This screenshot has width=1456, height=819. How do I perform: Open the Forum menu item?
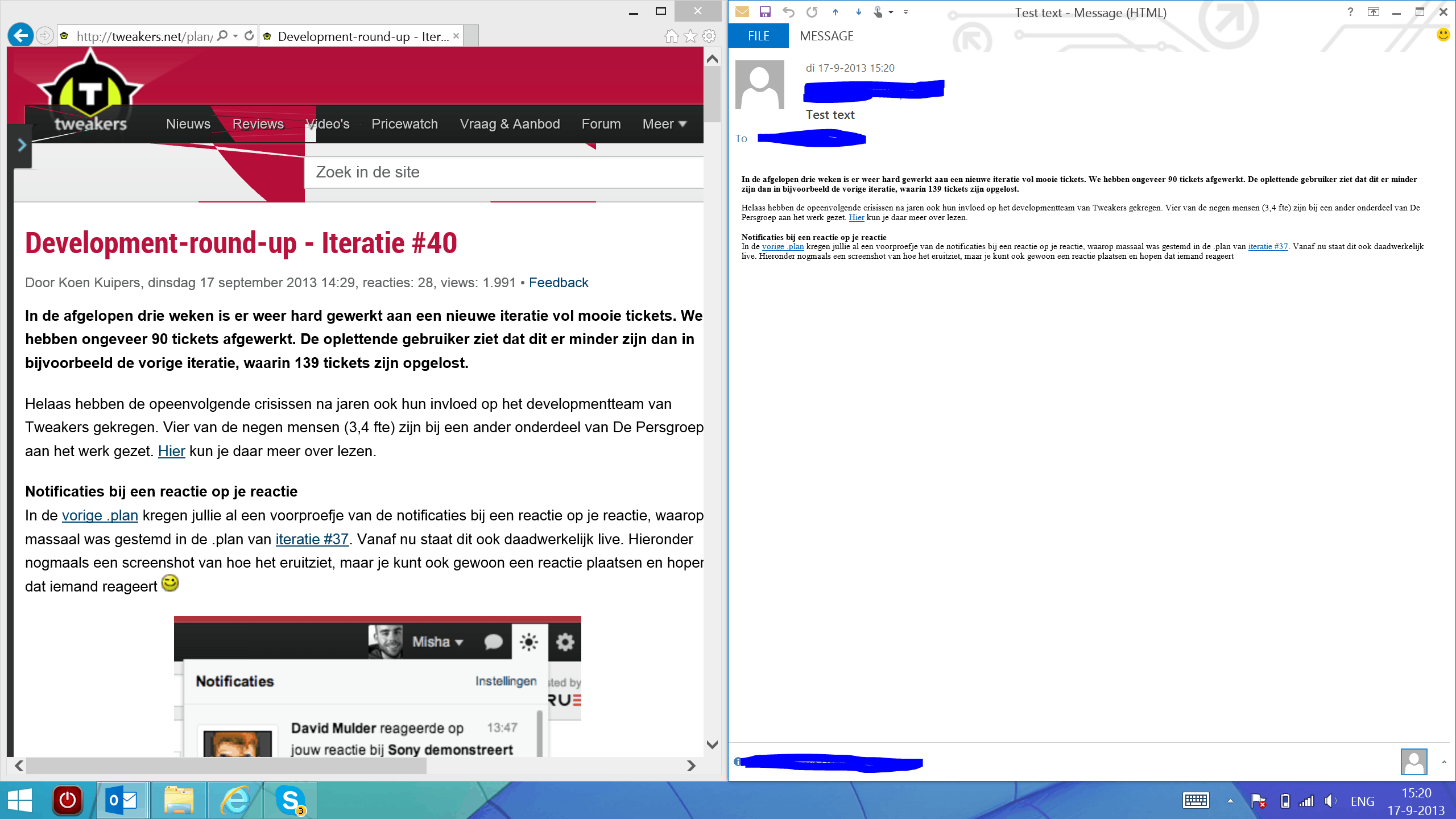click(601, 124)
